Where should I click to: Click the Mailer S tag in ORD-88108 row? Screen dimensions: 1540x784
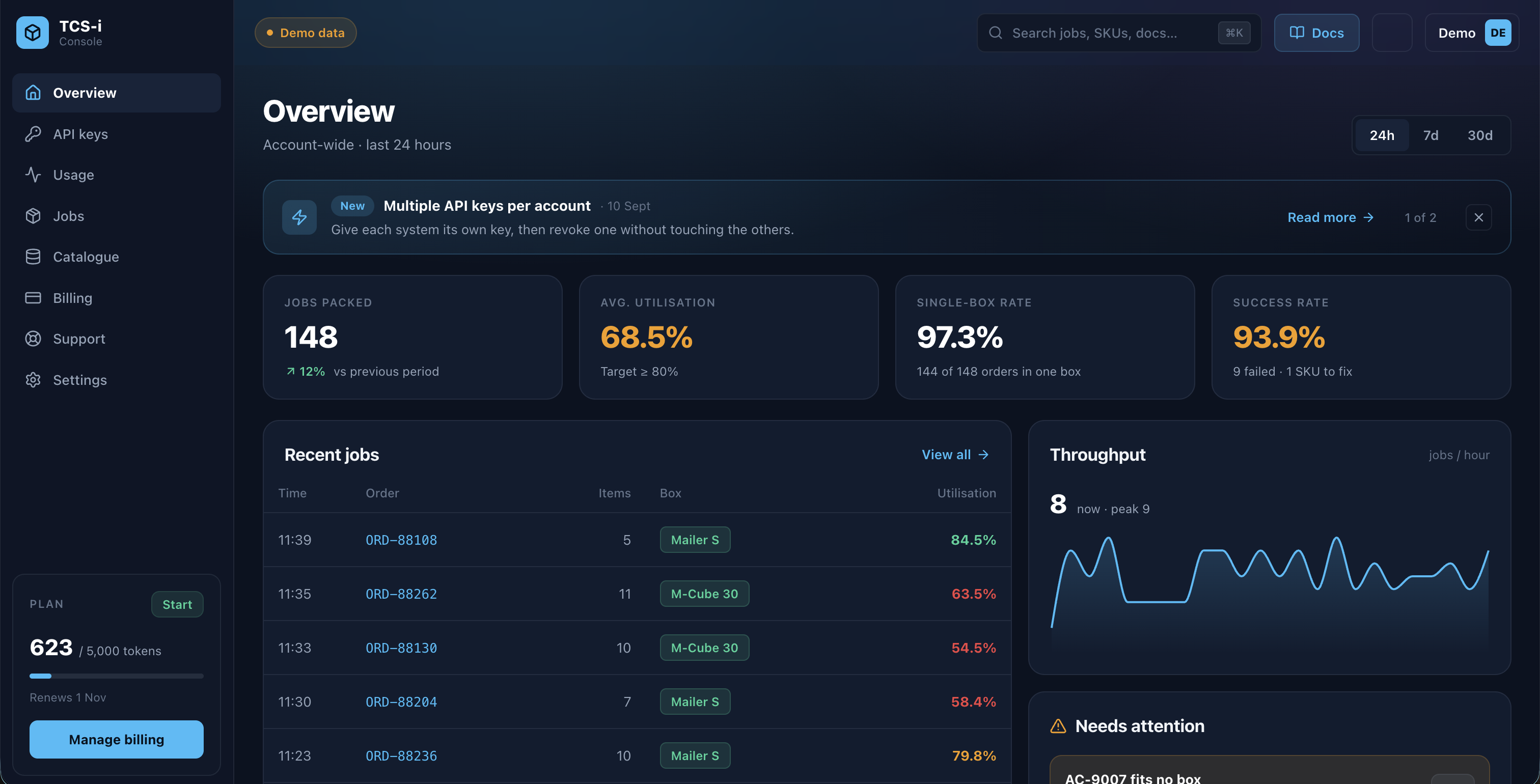[x=695, y=540]
